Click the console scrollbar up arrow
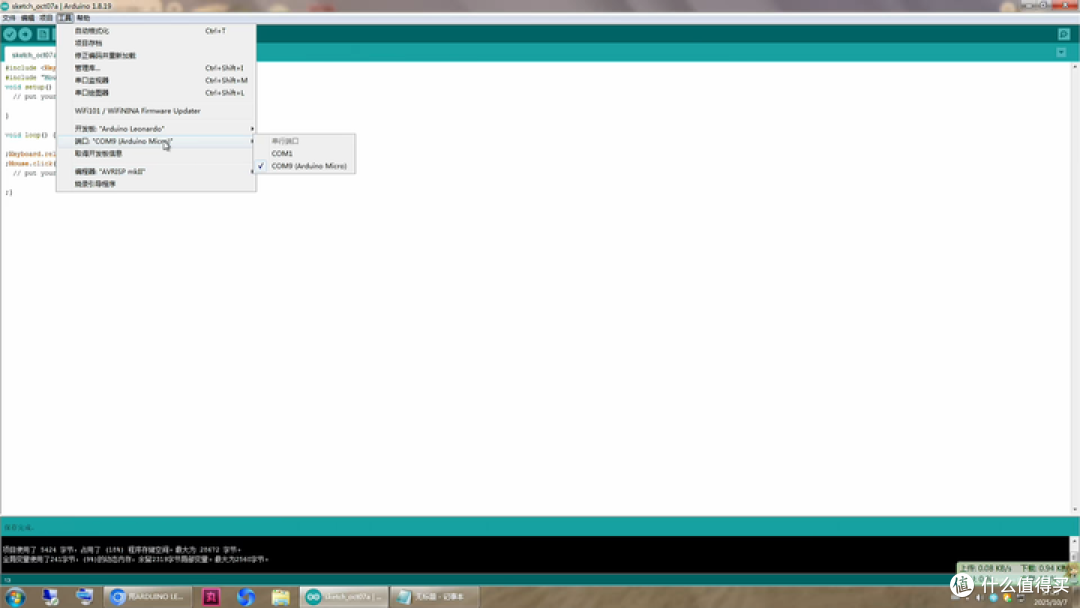 coord(1074,541)
